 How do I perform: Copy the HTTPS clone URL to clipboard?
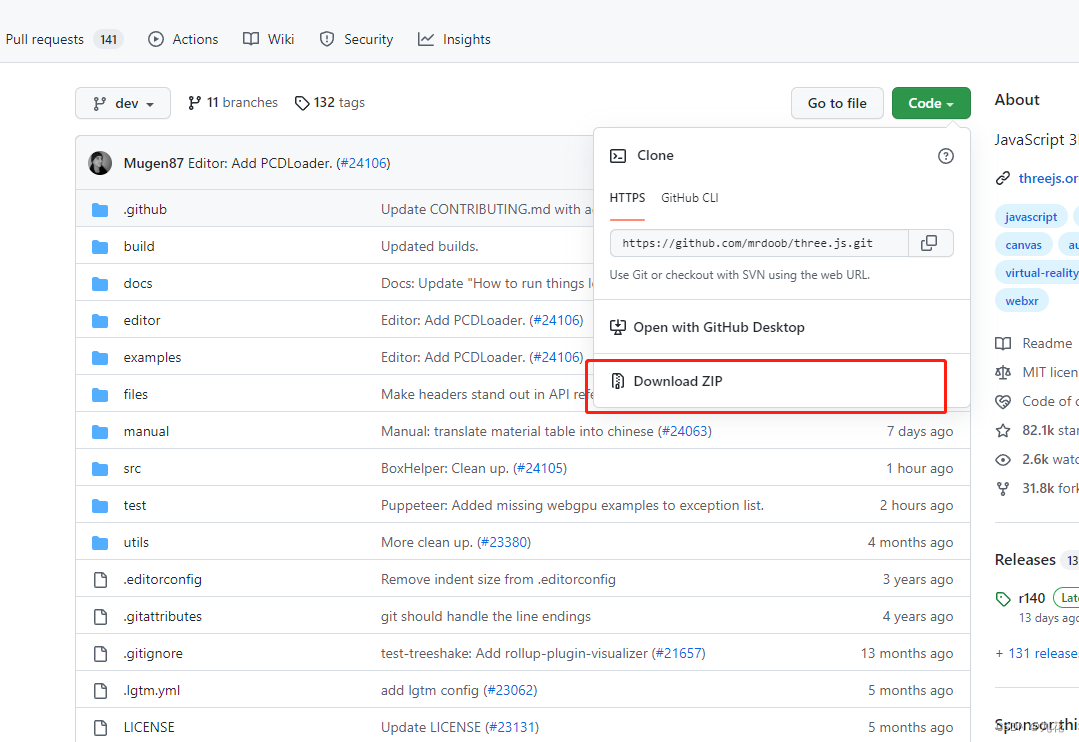(x=930, y=243)
